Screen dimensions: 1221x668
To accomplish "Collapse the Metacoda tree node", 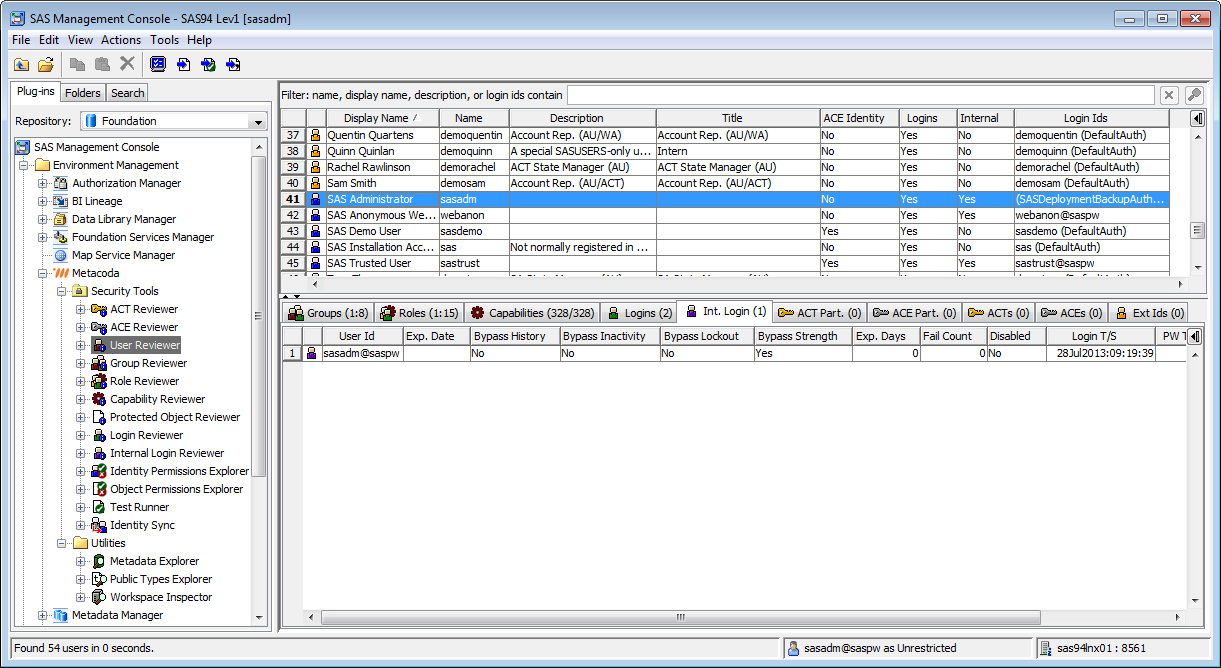I will coord(43,273).
